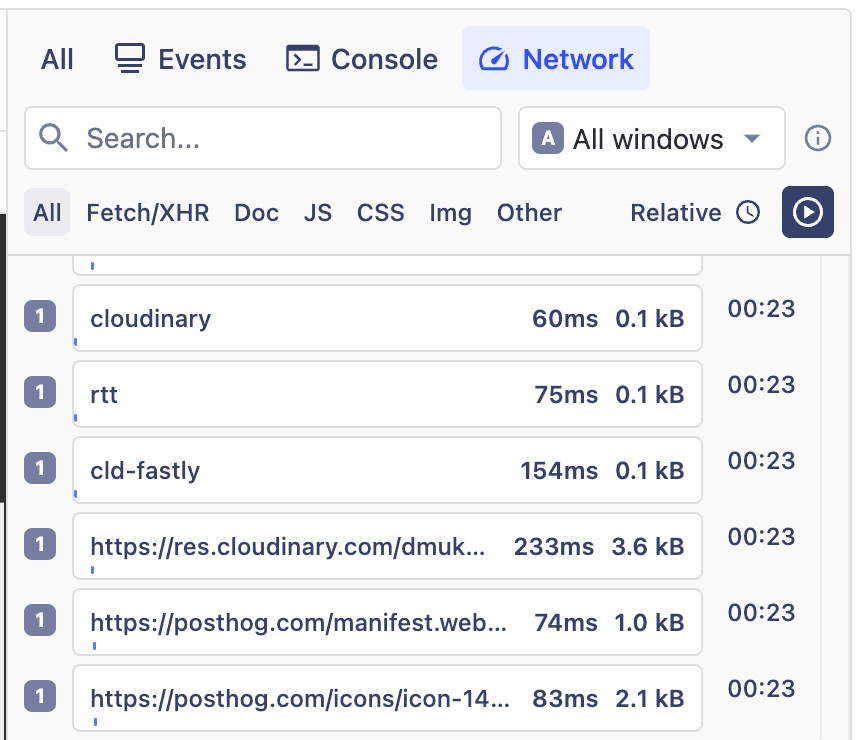This screenshot has height=740, width=858.
Task: Filter by JS requests
Action: coord(318,212)
